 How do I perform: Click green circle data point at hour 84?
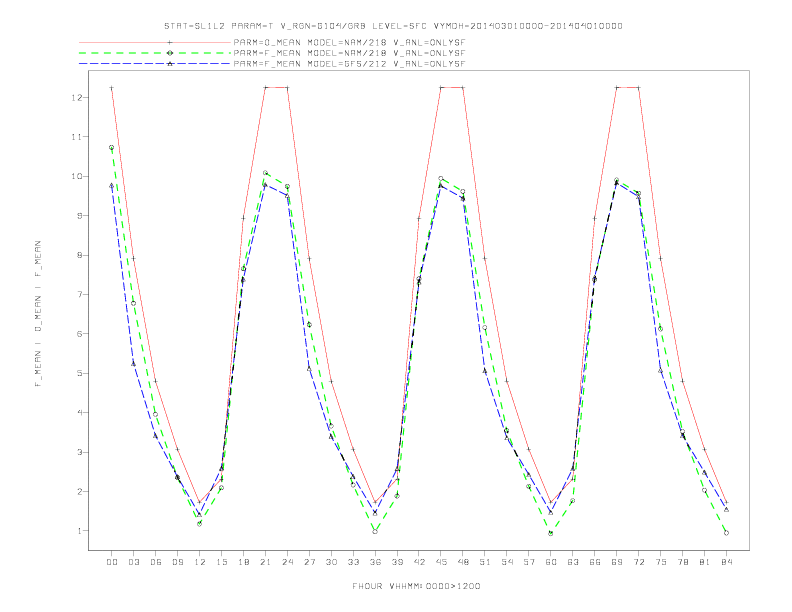[726, 533]
